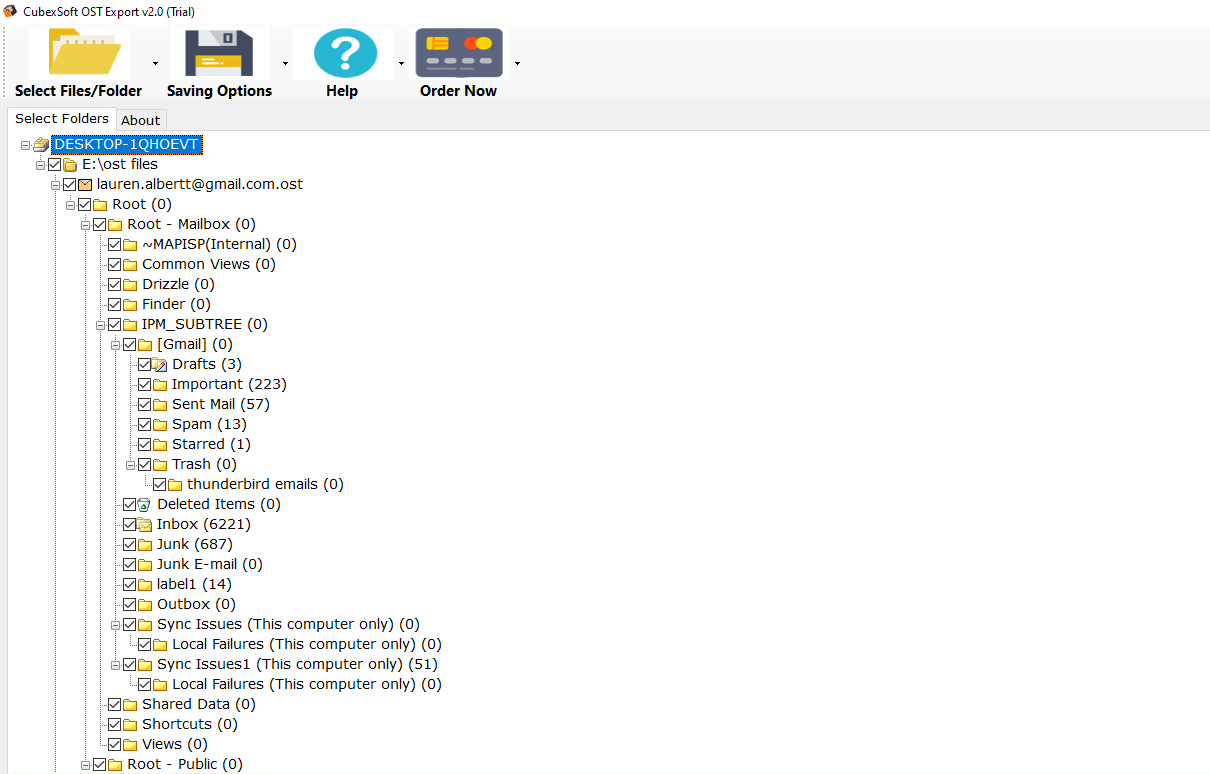Uncheck the Important (223) checkbox

144,384
